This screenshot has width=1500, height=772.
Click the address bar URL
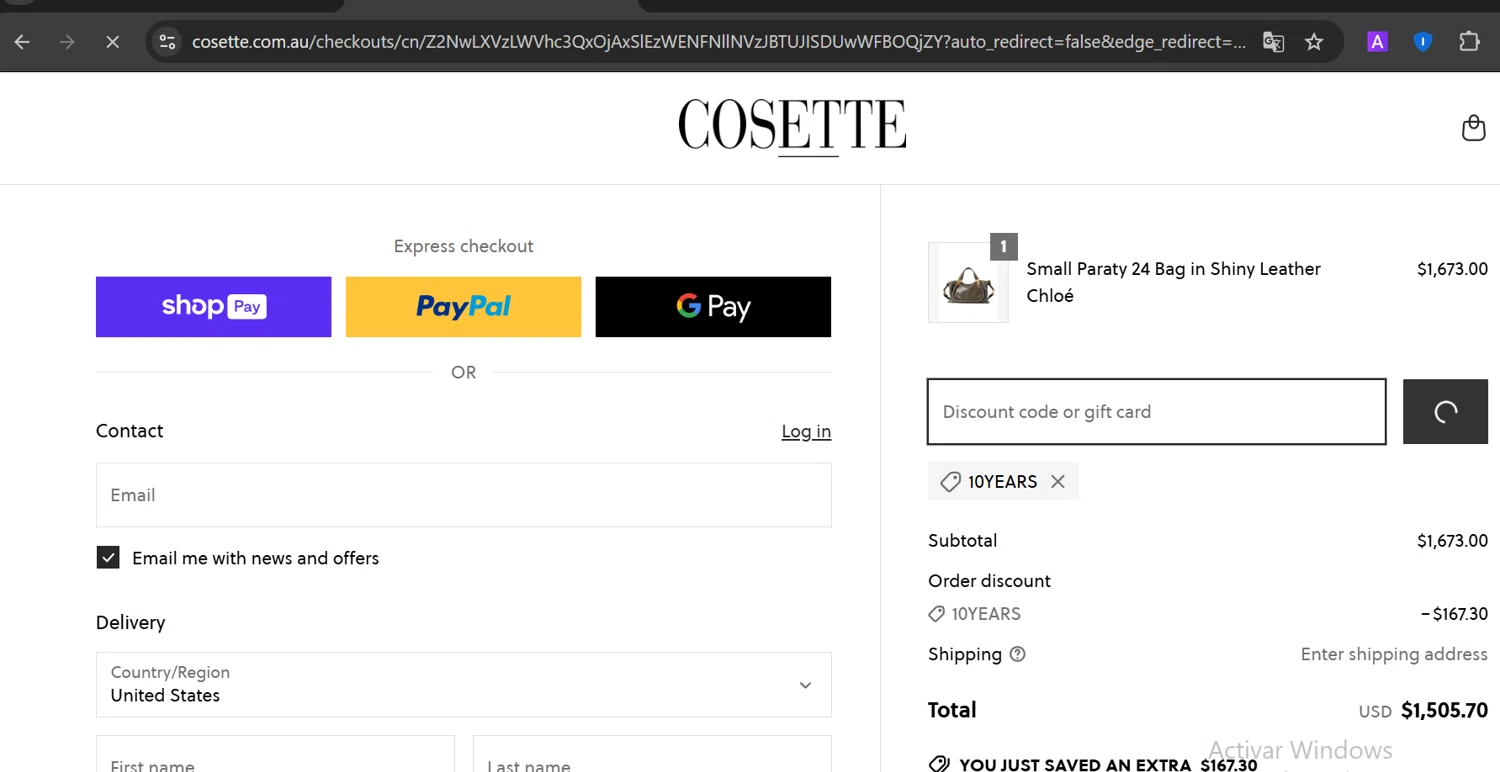click(x=718, y=42)
